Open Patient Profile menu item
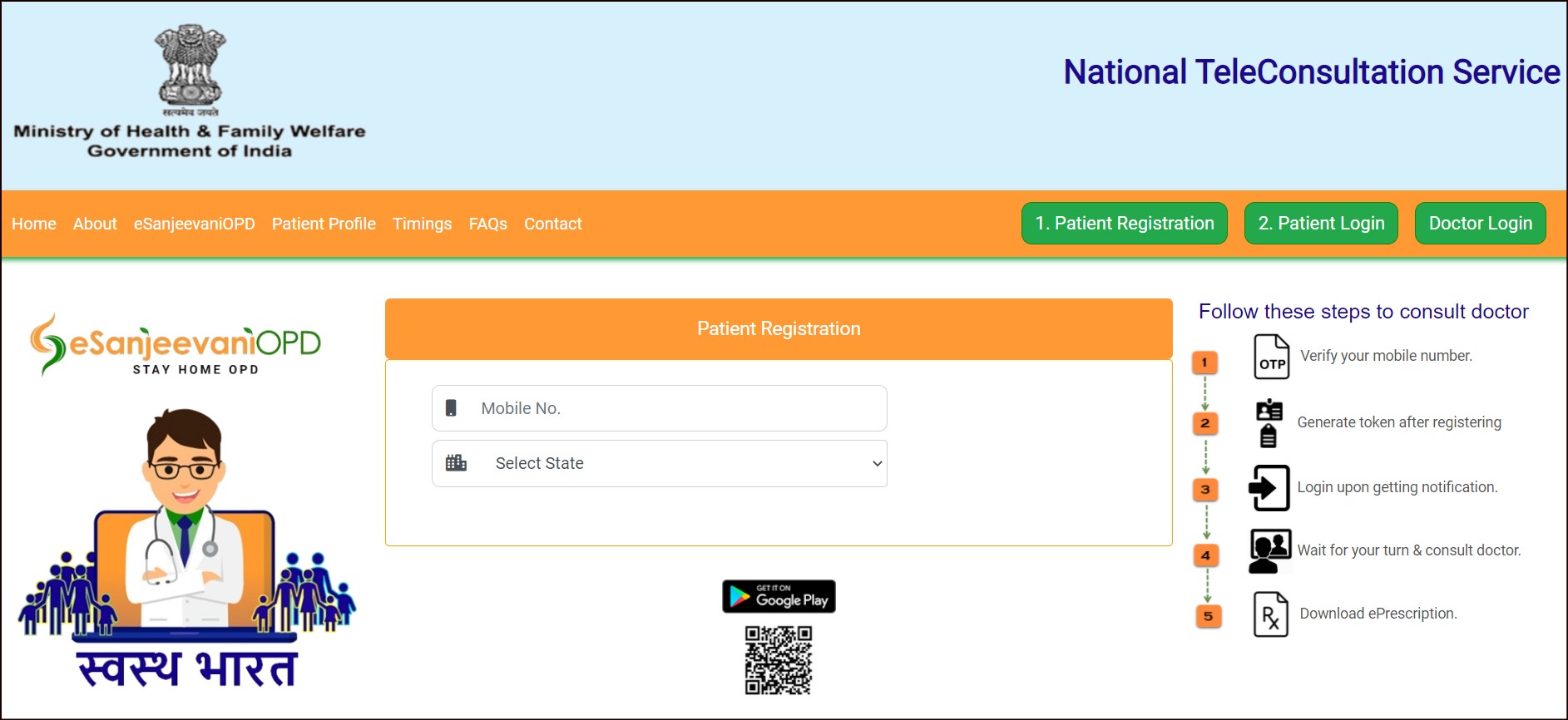 pyautogui.click(x=324, y=224)
